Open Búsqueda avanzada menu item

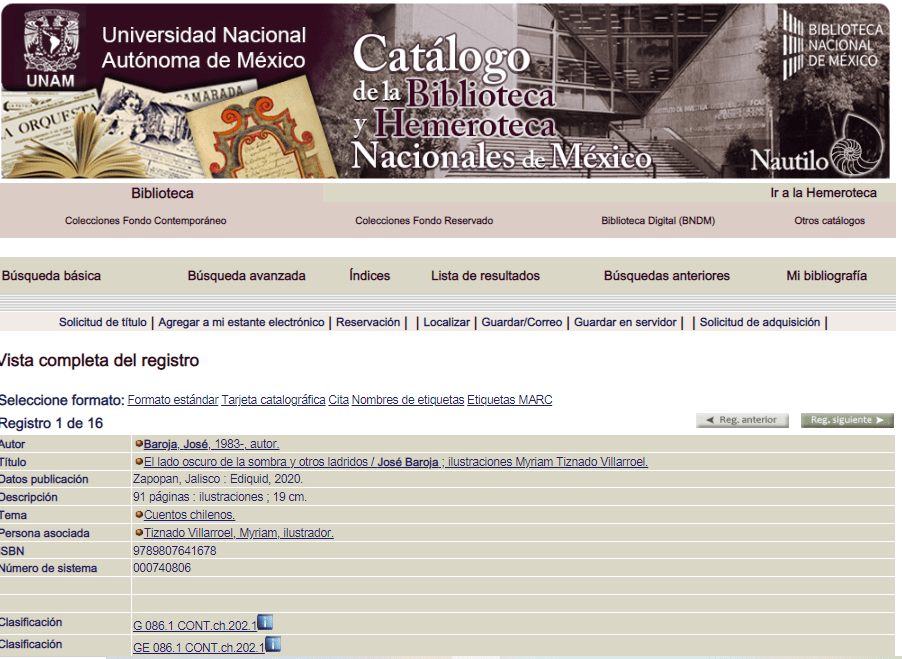(x=246, y=276)
